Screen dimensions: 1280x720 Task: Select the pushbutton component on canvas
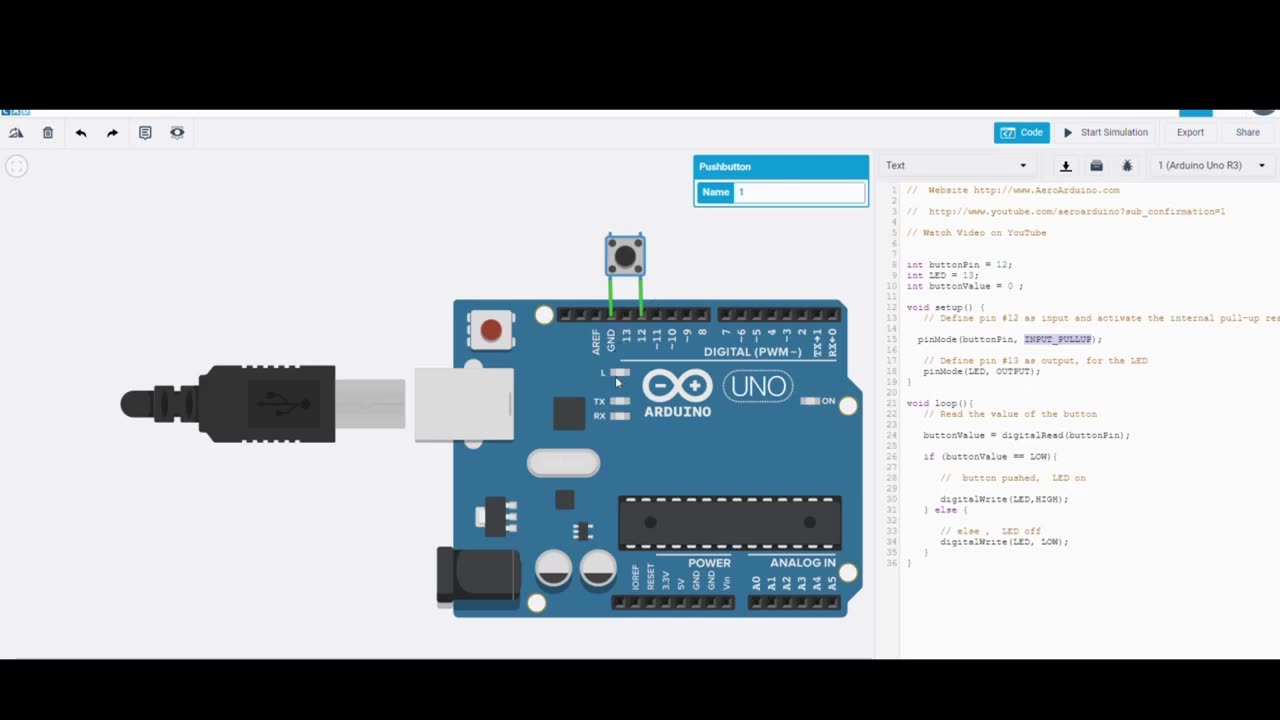[x=625, y=257]
